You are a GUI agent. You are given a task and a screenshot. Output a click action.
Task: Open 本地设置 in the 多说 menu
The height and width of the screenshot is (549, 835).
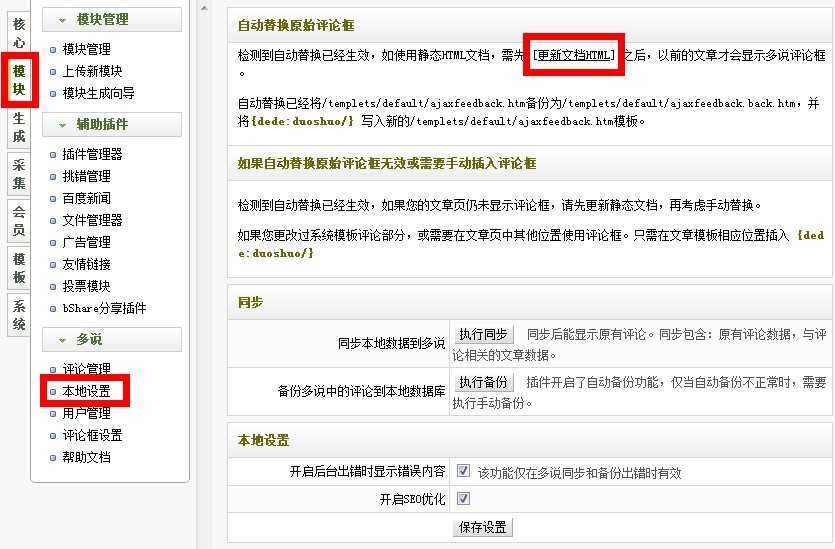coord(86,391)
